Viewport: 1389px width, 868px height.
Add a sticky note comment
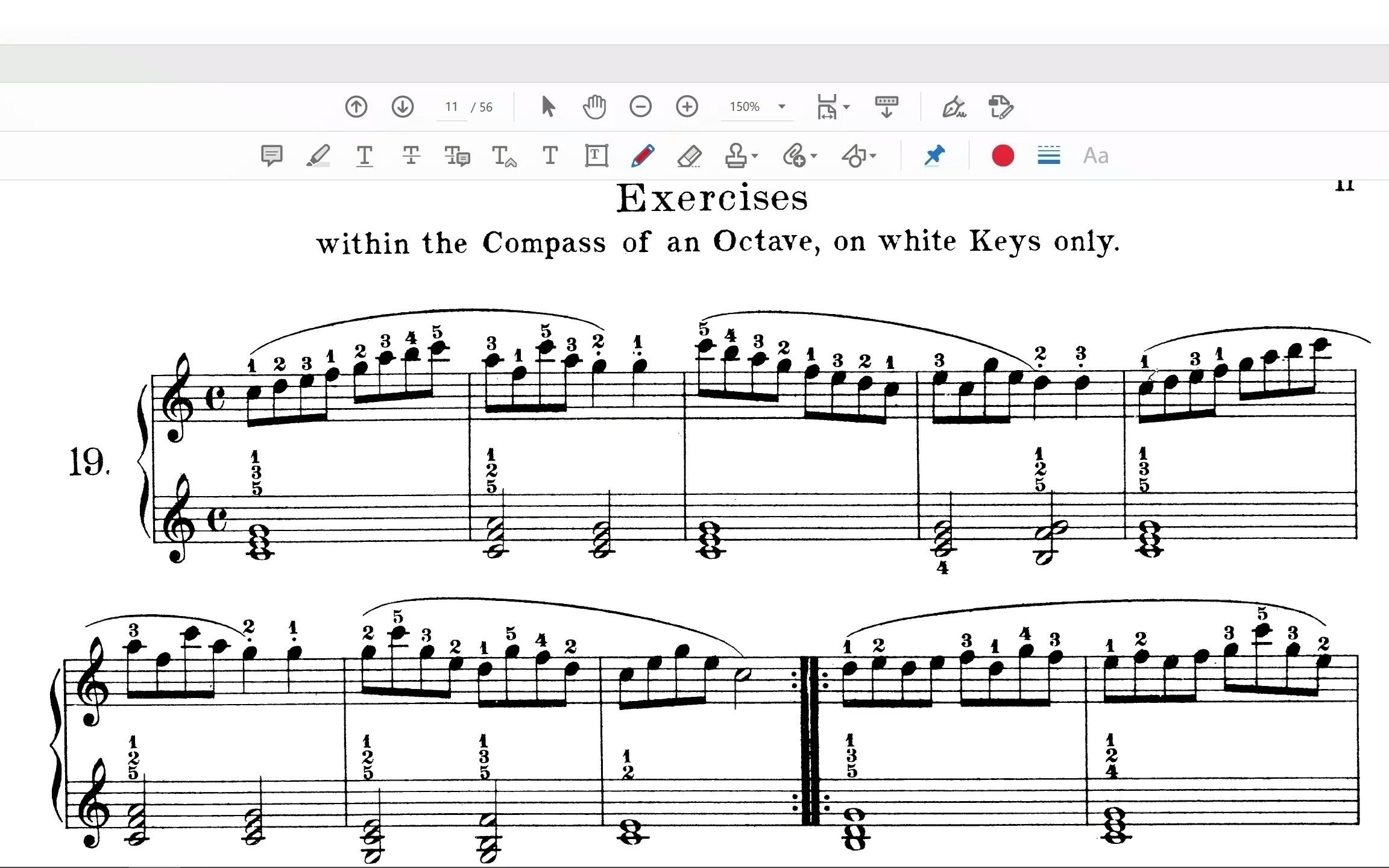click(271, 156)
